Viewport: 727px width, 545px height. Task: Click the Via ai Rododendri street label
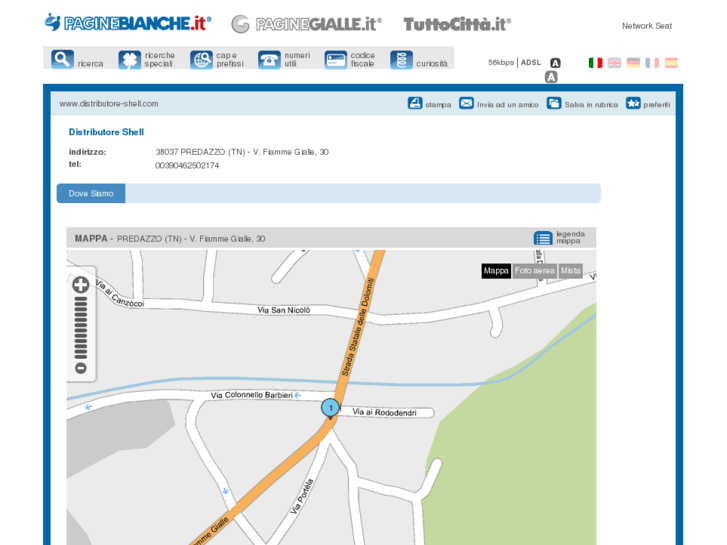click(x=384, y=412)
